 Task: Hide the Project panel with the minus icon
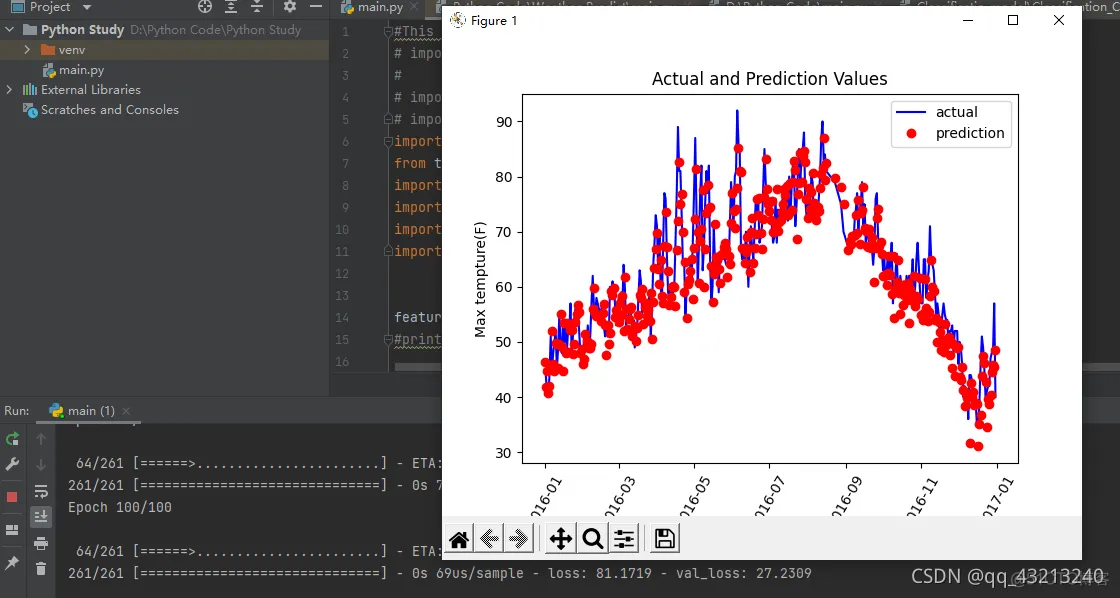point(315,7)
